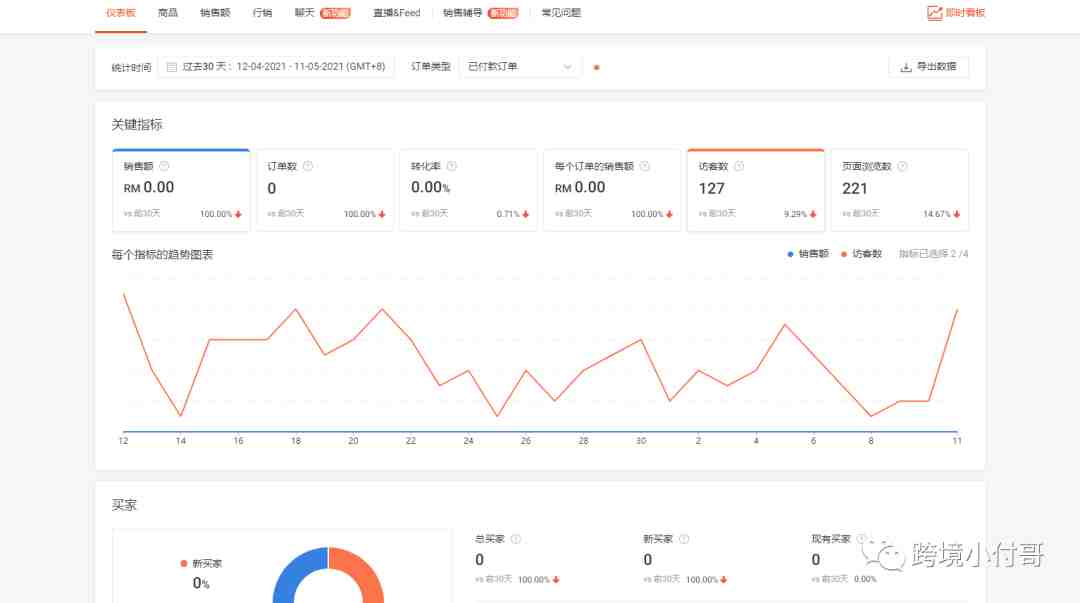This screenshot has height=603, width=1080.
Task: Click the 0.71% change value
Action: coord(508,214)
